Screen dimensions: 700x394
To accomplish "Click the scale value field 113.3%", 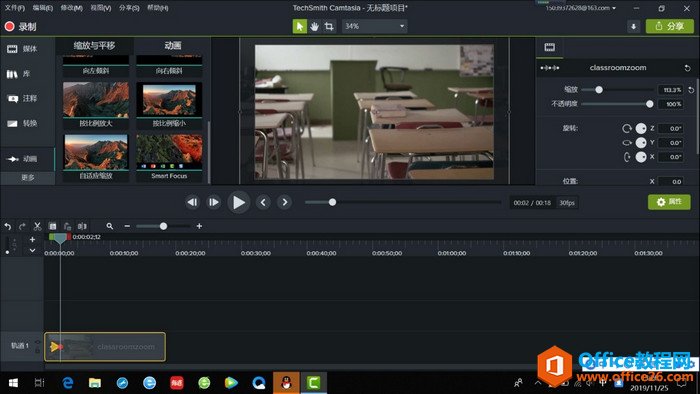I will (x=671, y=90).
